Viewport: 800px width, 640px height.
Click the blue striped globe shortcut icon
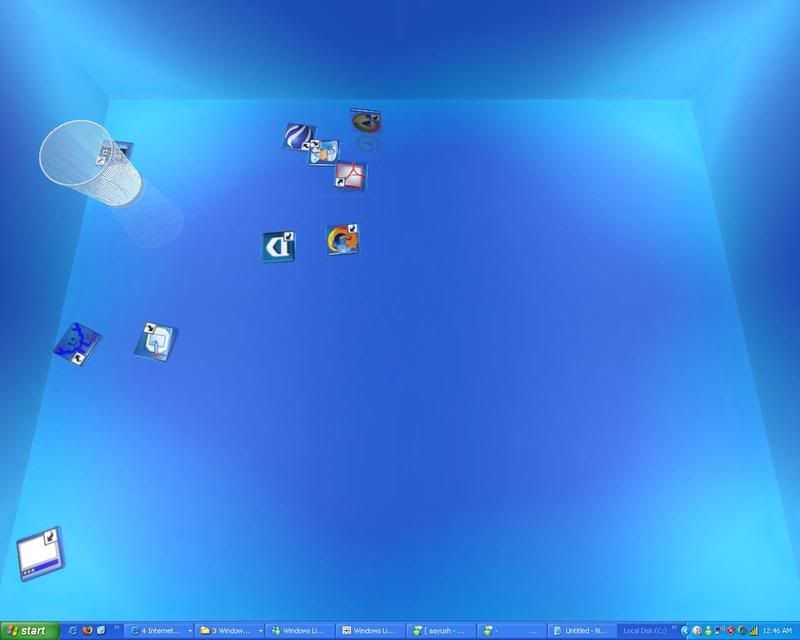299,136
